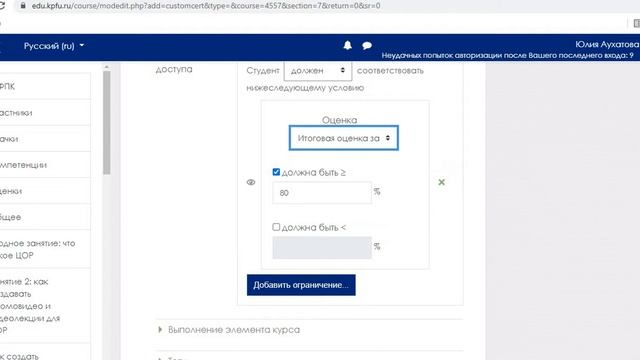The image size is (640, 360).
Task: Open sidebar lesson 'занятие: что такое ЦОР'
Action: coord(45,249)
